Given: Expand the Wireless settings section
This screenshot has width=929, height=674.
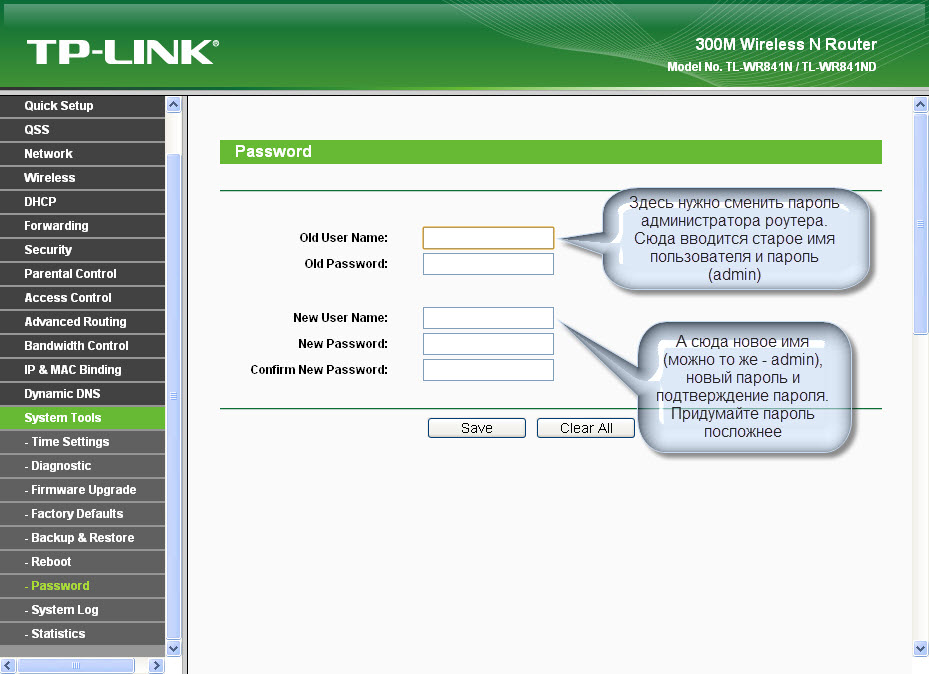Looking at the screenshot, I should (x=50, y=178).
